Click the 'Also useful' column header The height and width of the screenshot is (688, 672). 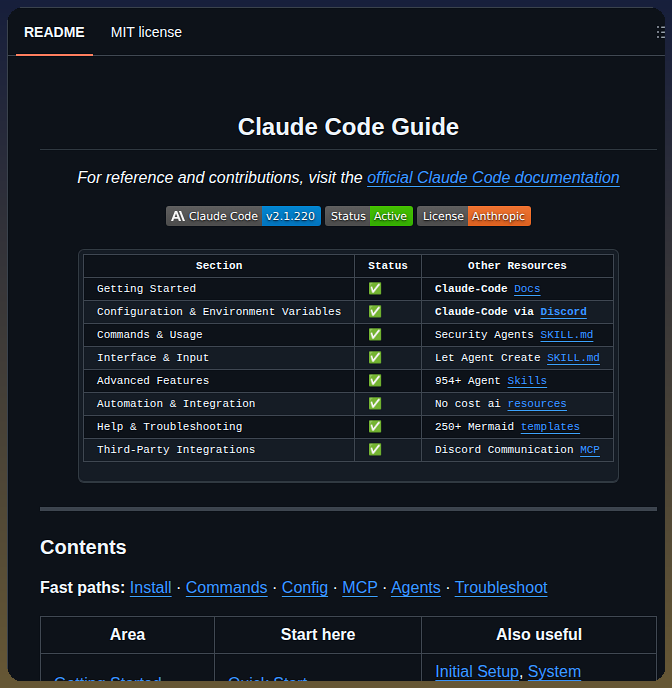click(539, 634)
